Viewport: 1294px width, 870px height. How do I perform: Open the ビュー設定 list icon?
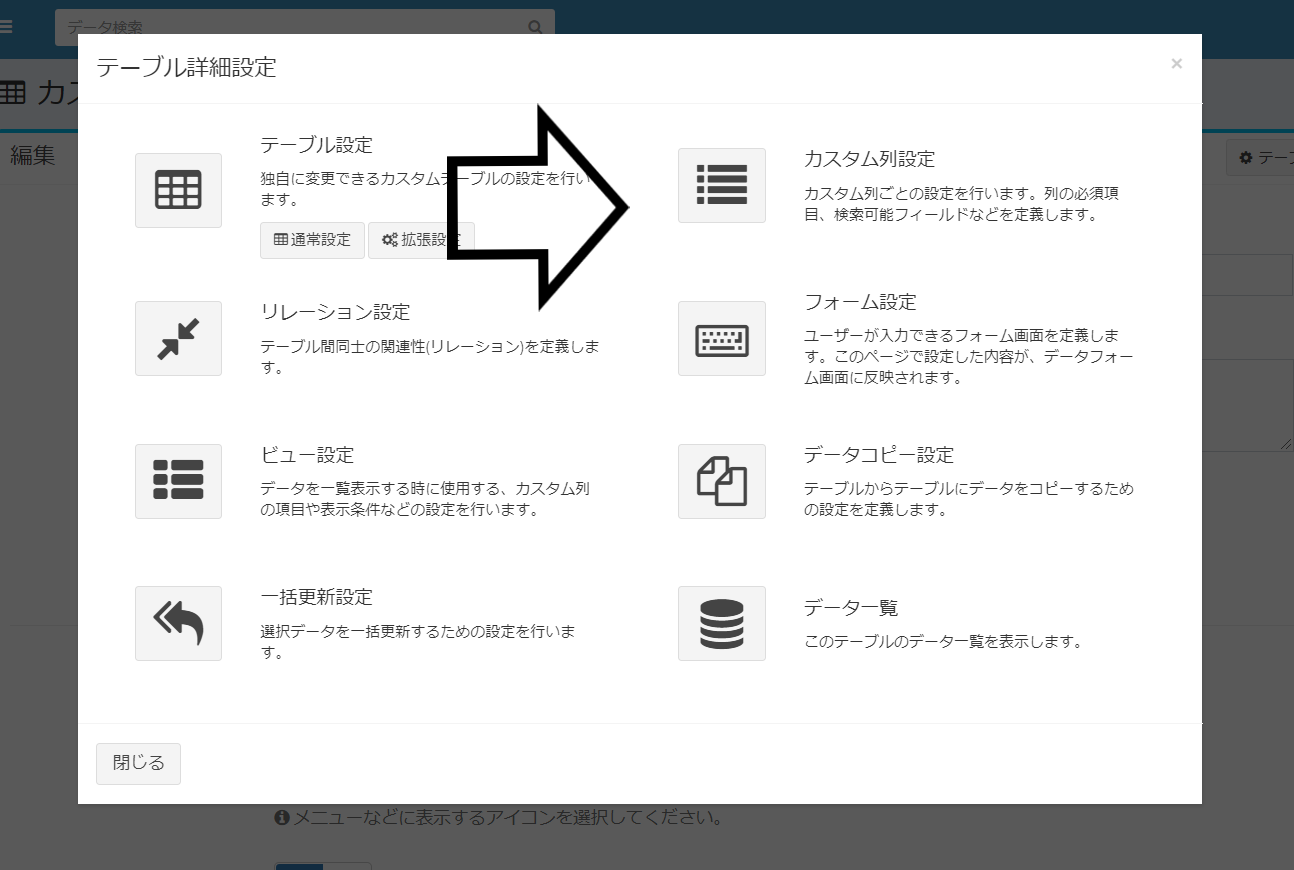tap(178, 481)
